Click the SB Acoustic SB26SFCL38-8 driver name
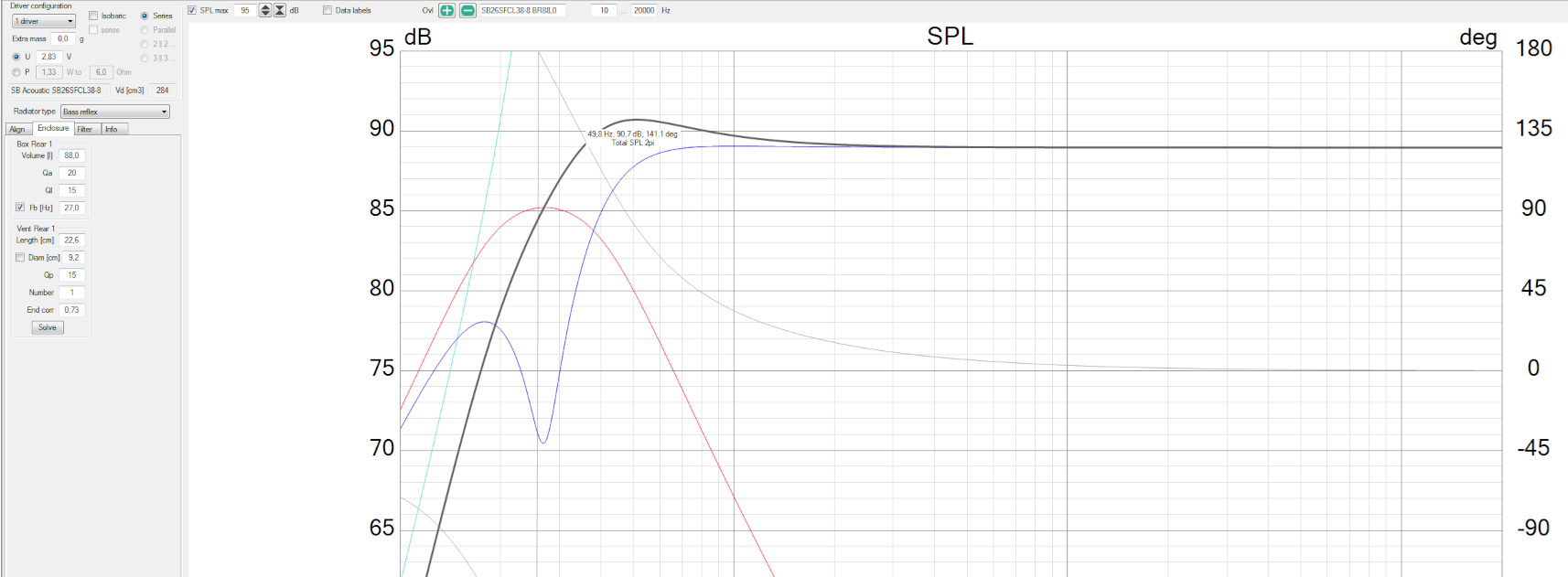 click(56, 91)
